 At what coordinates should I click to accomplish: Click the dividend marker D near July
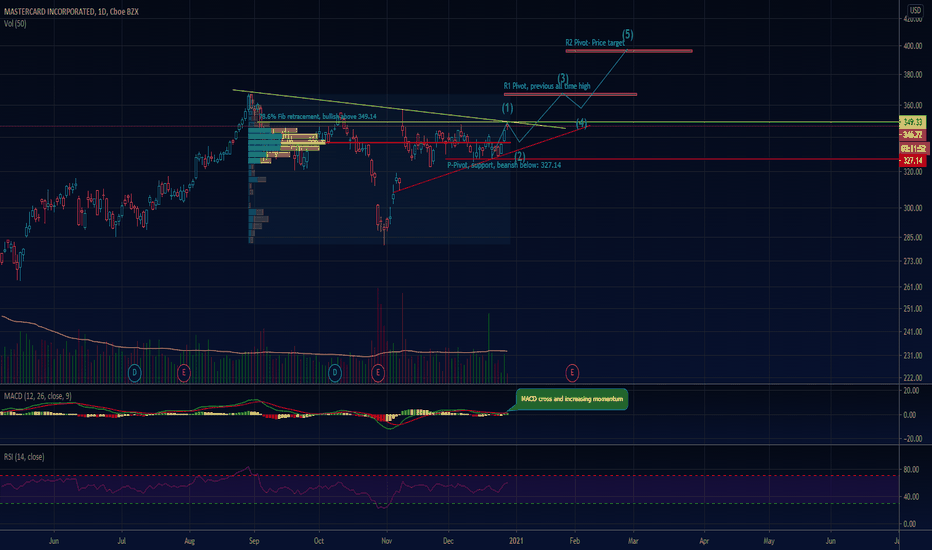pos(134,373)
